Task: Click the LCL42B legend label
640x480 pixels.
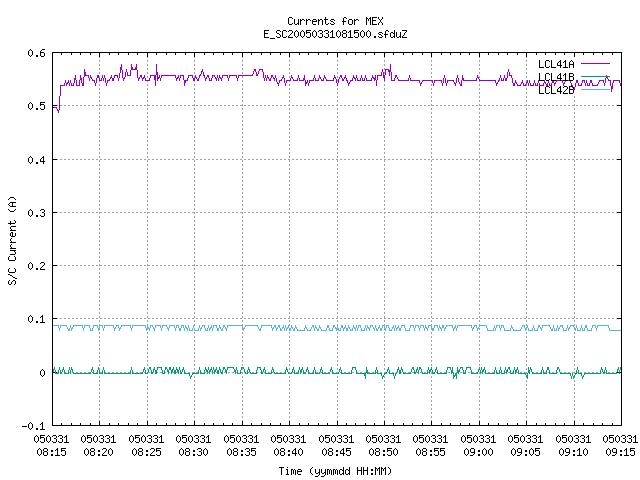Action: (x=556, y=90)
